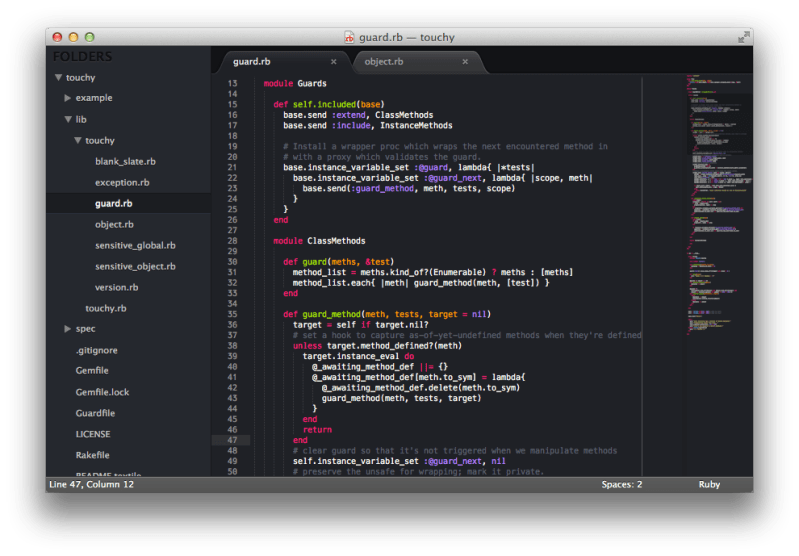Open object.rb from the sidebar

114,224
